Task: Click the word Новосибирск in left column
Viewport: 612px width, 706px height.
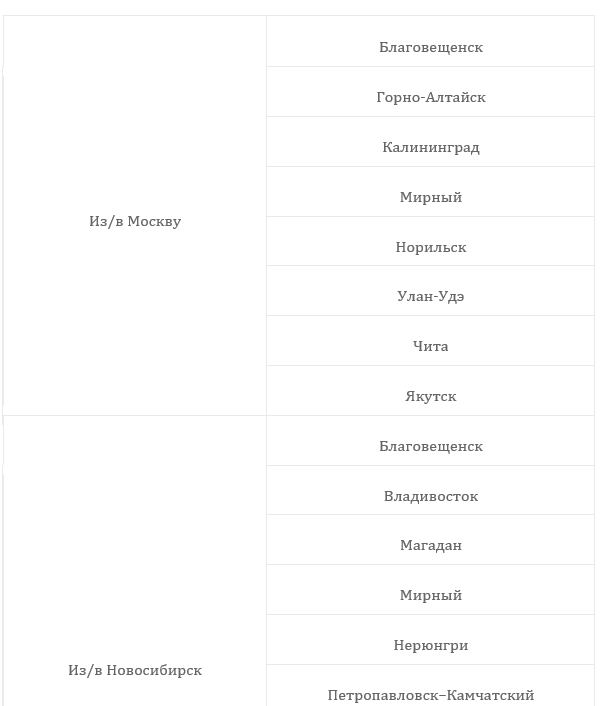Action: pos(154,670)
